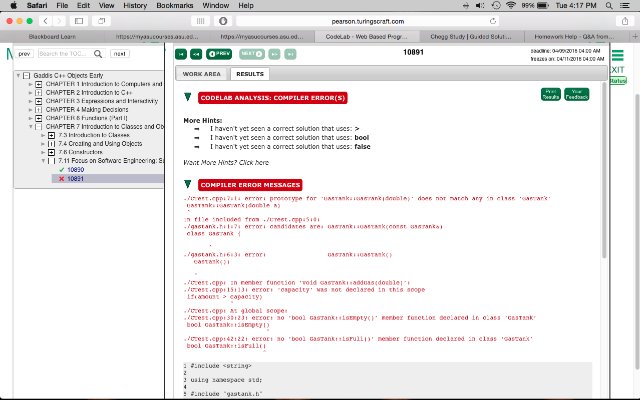
Task: Click the Safari Share icon
Action: click(x=625, y=21)
